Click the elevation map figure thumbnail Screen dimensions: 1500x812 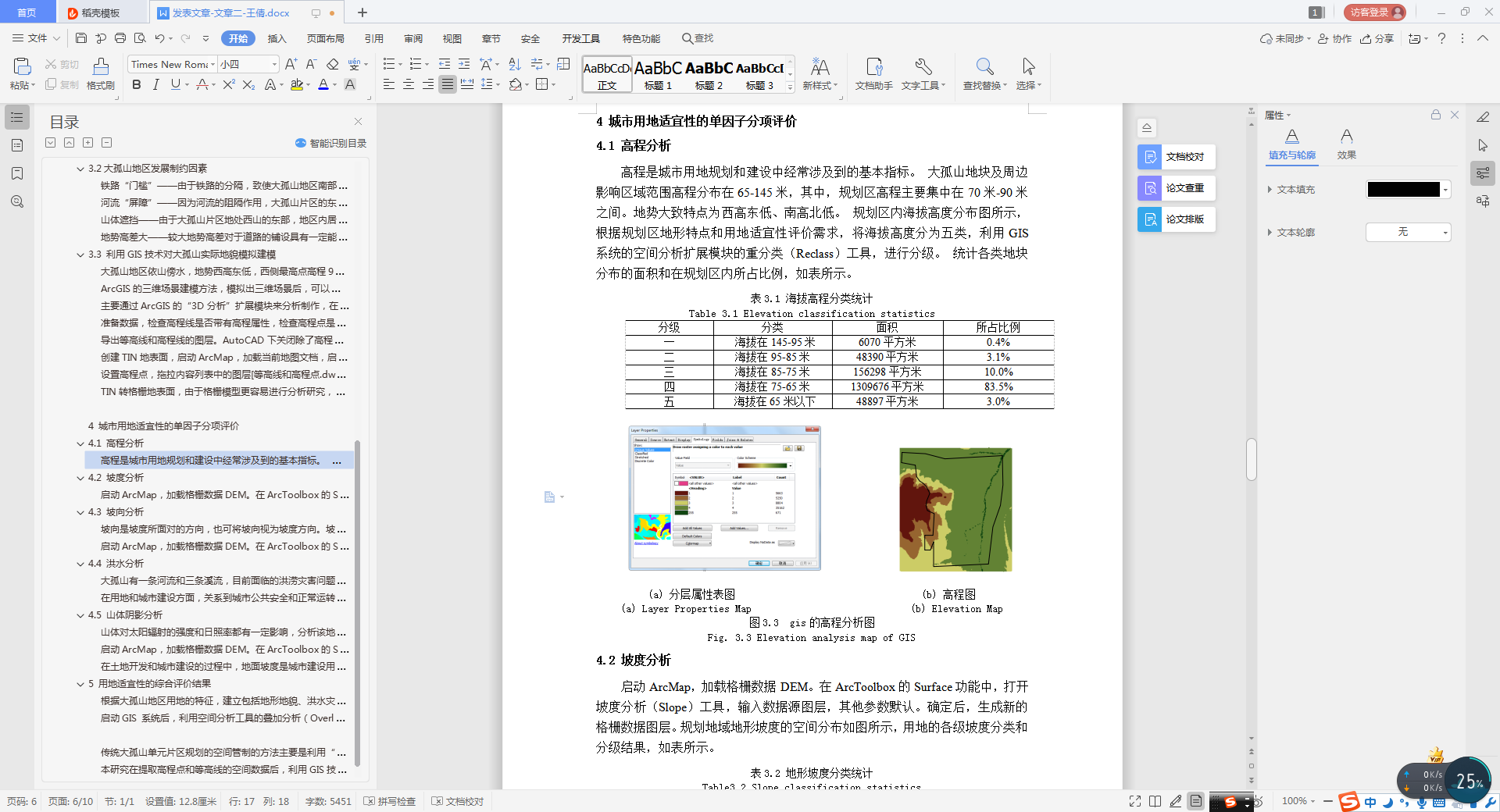tap(955, 509)
